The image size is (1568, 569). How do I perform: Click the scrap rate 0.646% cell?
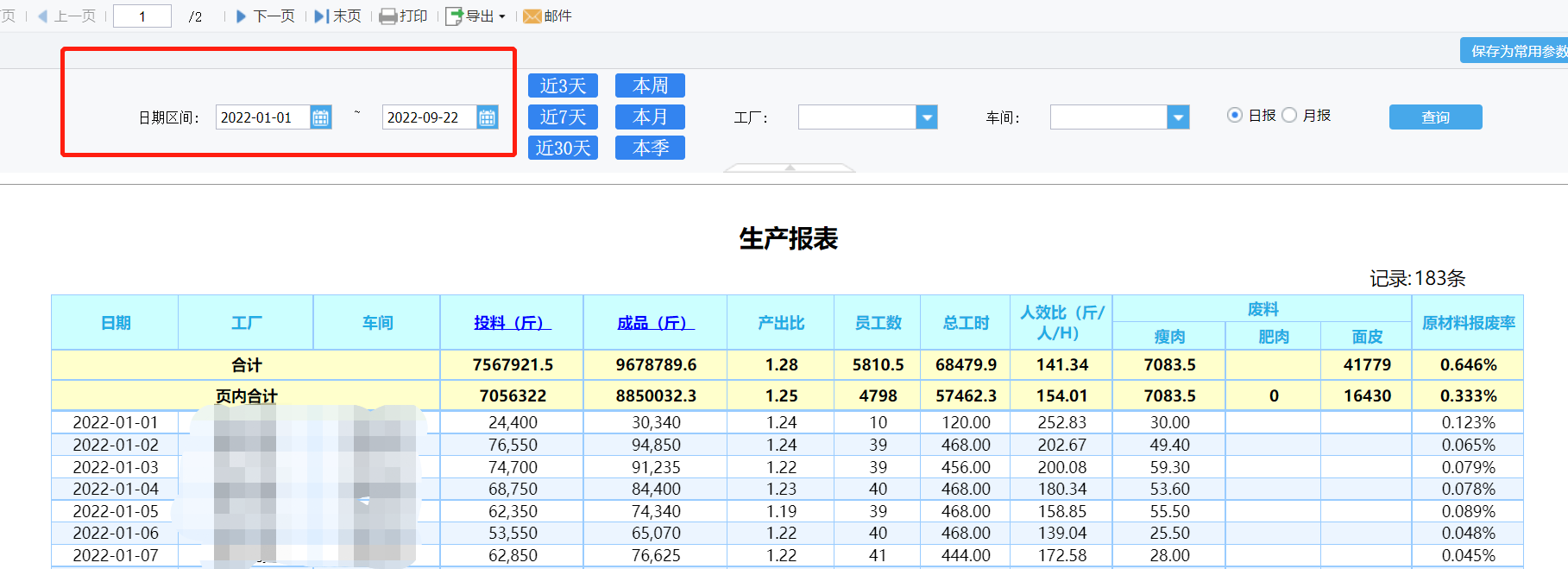point(1468,365)
